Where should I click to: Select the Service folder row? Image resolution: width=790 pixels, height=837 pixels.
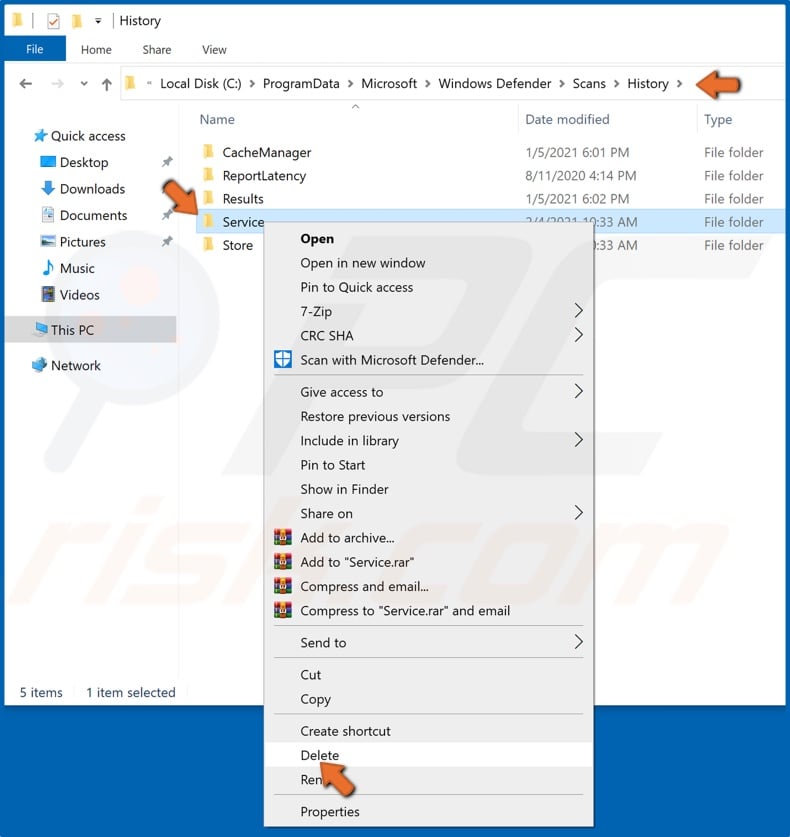click(x=490, y=222)
